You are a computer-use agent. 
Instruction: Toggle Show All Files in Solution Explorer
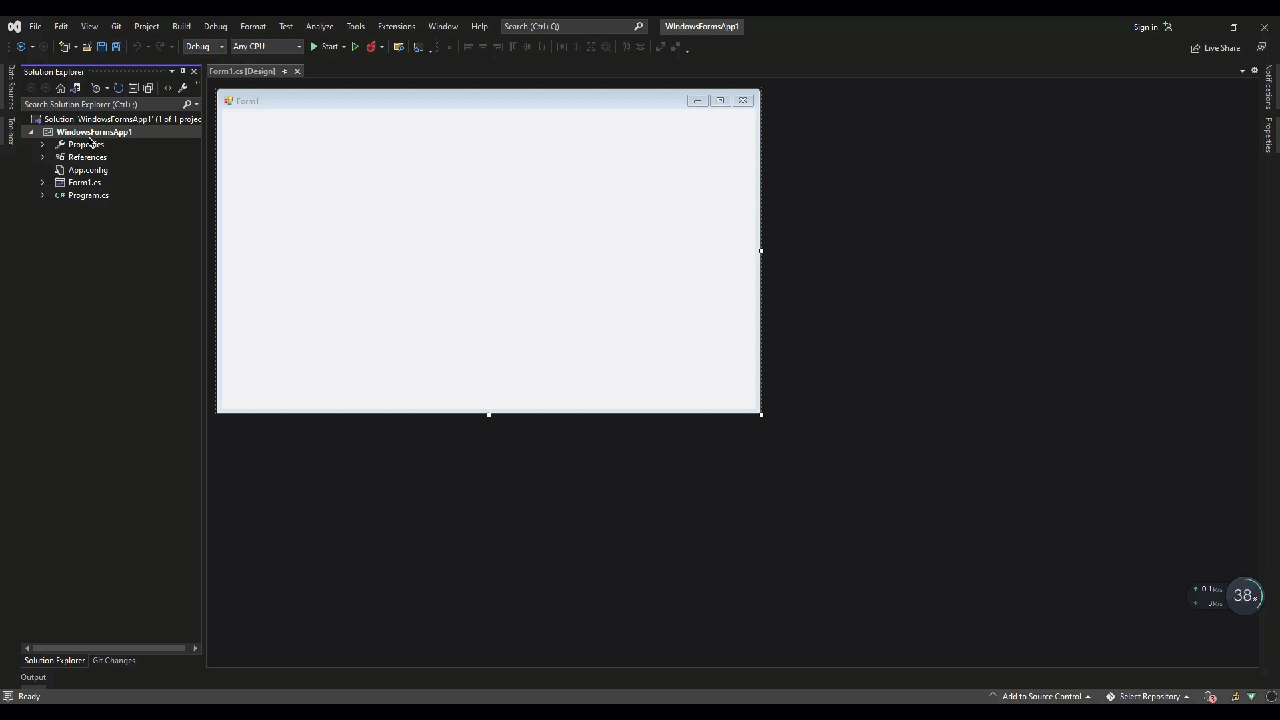148,88
